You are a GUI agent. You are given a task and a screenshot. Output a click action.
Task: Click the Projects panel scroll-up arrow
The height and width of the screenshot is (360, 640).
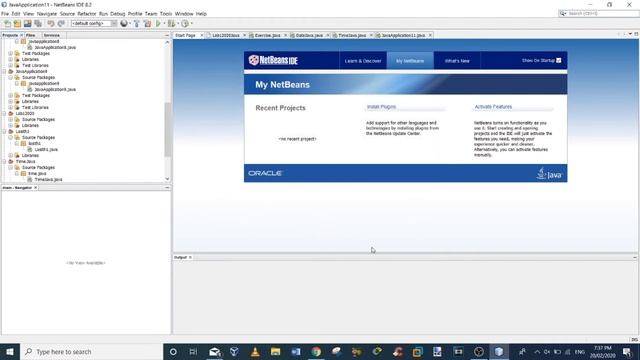point(167,42)
